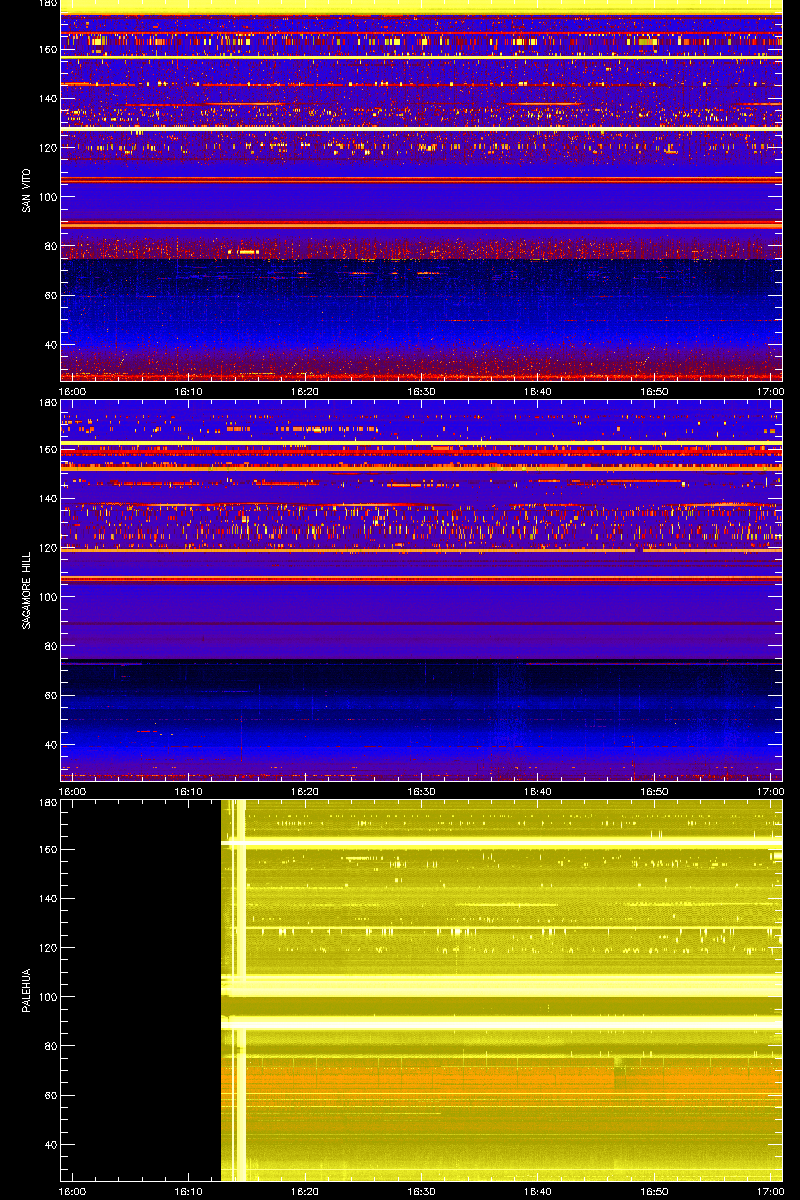The height and width of the screenshot is (1200, 800).
Task: Select the 16:30 time tick under San Vito plot
Action: click(x=422, y=392)
